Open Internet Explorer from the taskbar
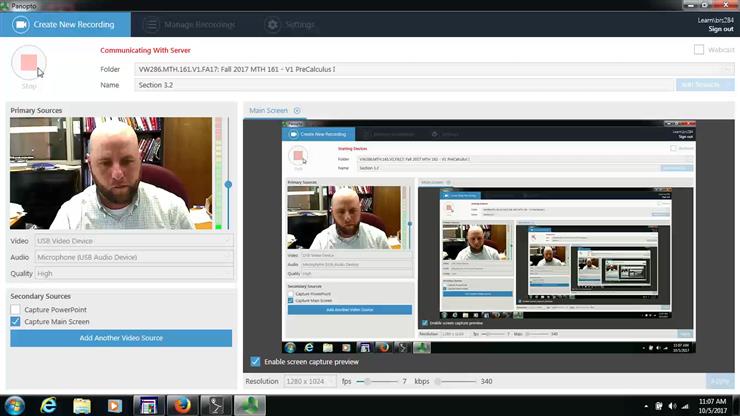This screenshot has height=416, width=740. click(48, 405)
